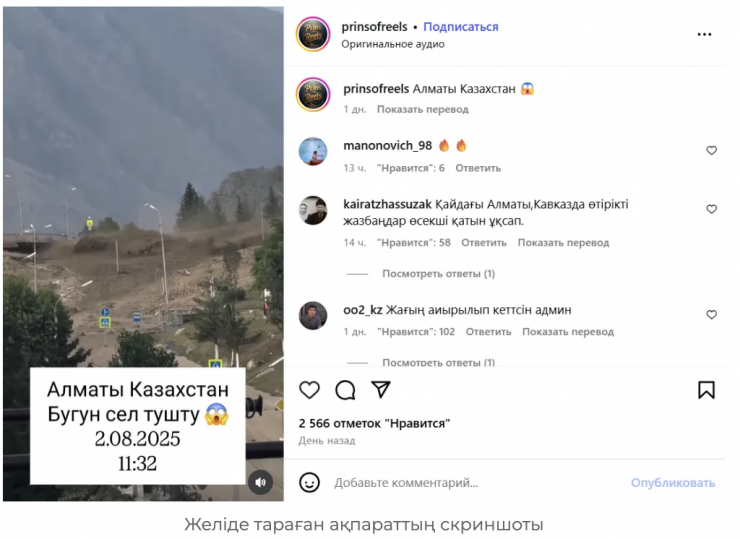Open prinsofreels profile avatar in header
Viewport: 740px width, 539px height.
(313, 34)
